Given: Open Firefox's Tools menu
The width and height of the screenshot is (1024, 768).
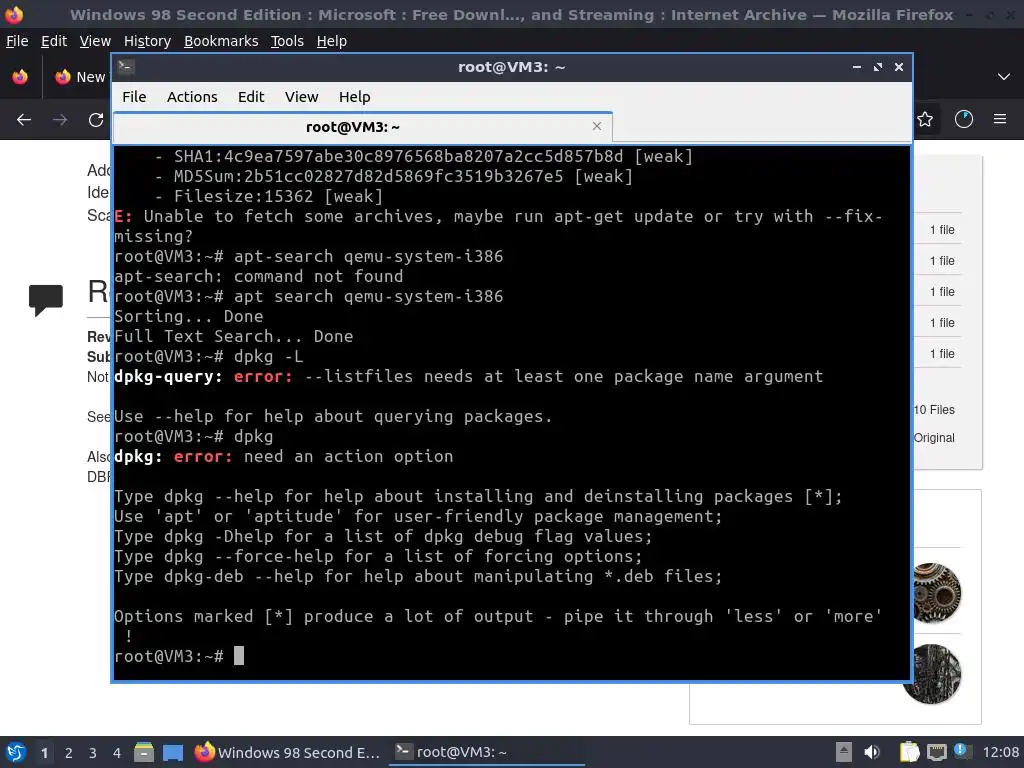Looking at the screenshot, I should pyautogui.click(x=287, y=41).
